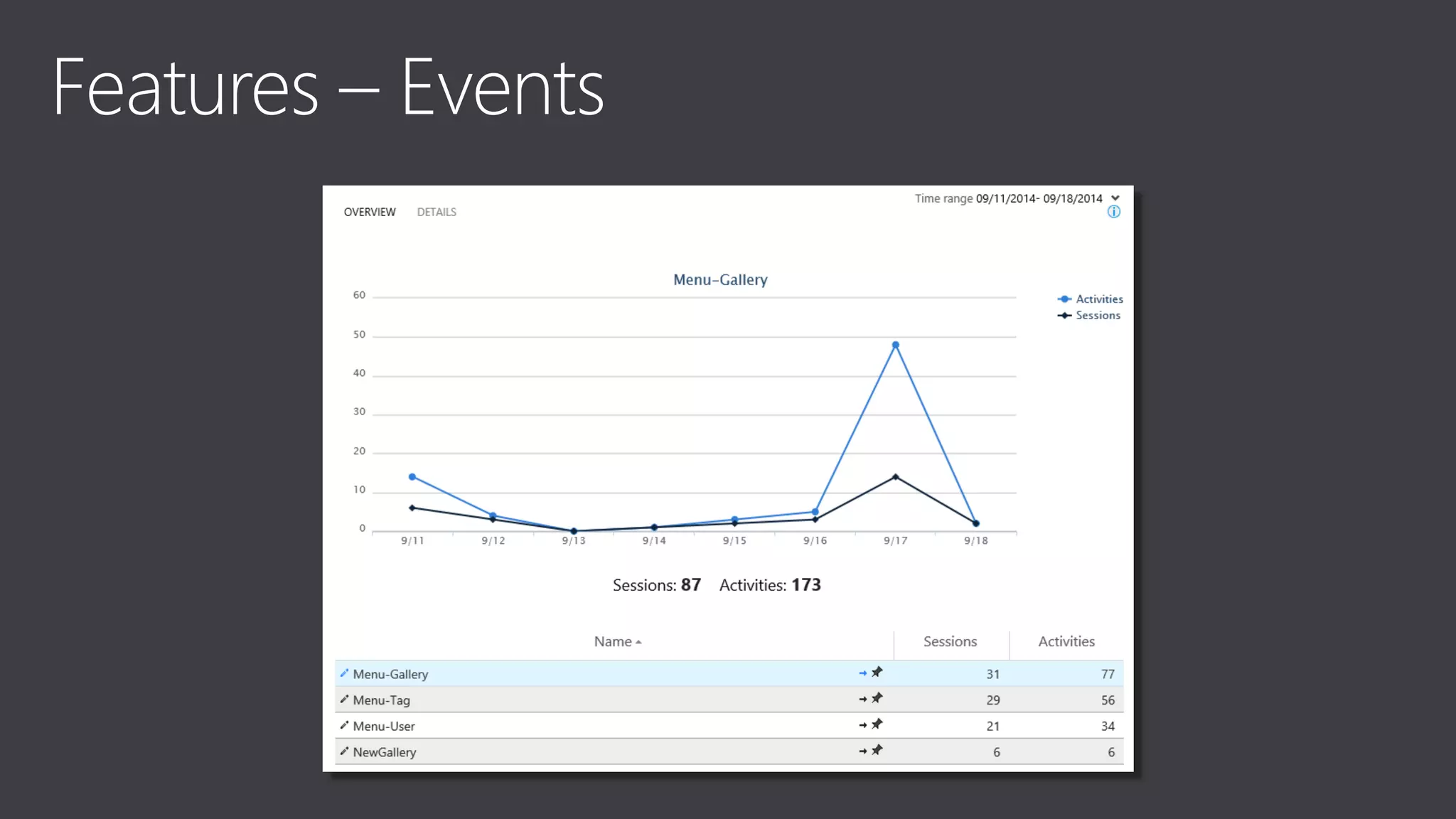Pin the NewGallery event
This screenshot has height=819, width=1456.
877,750
